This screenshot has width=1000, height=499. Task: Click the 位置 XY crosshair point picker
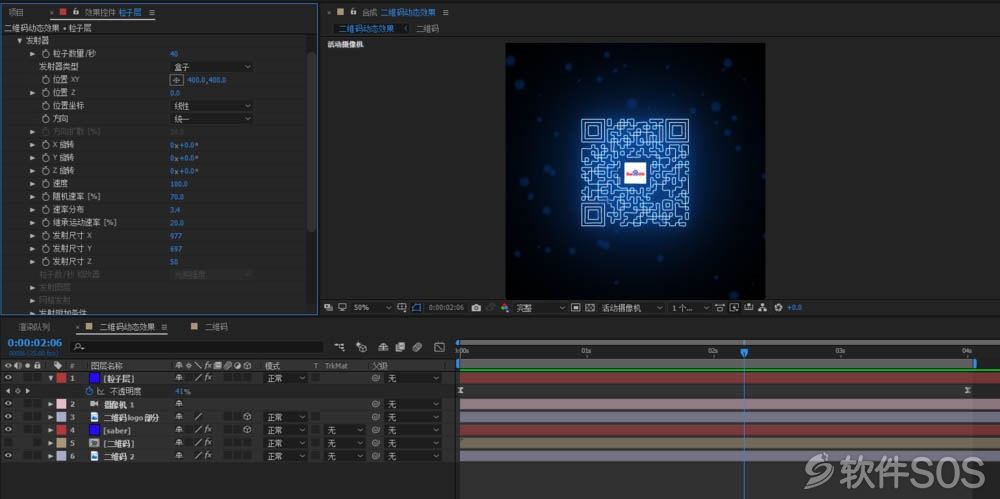(x=176, y=80)
